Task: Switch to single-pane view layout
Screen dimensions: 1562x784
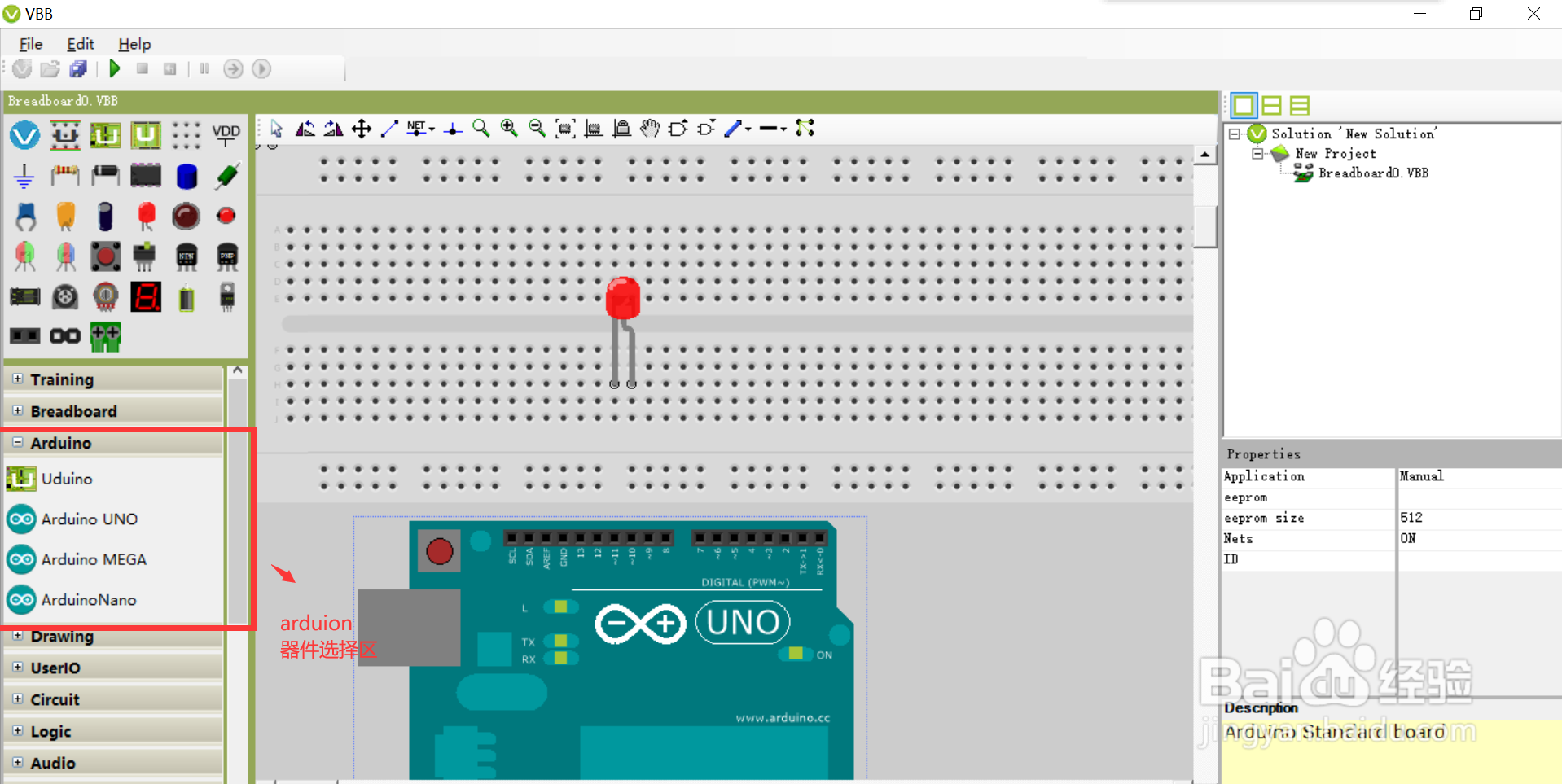Action: 1244,105
